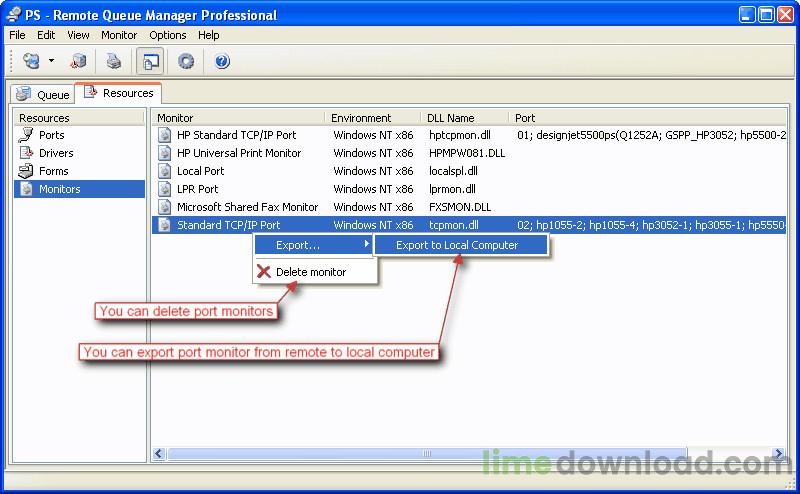
Task: Click the icon beside Standard TCP/IP Port
Action: (x=164, y=225)
